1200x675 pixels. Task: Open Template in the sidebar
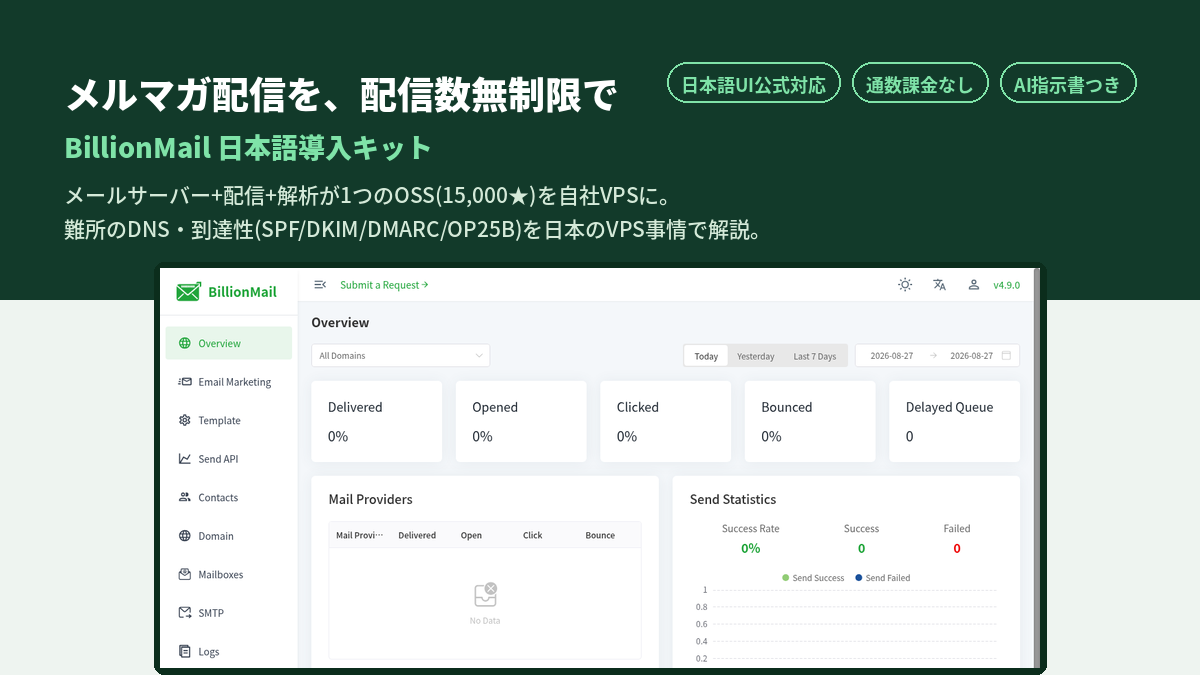click(229, 420)
